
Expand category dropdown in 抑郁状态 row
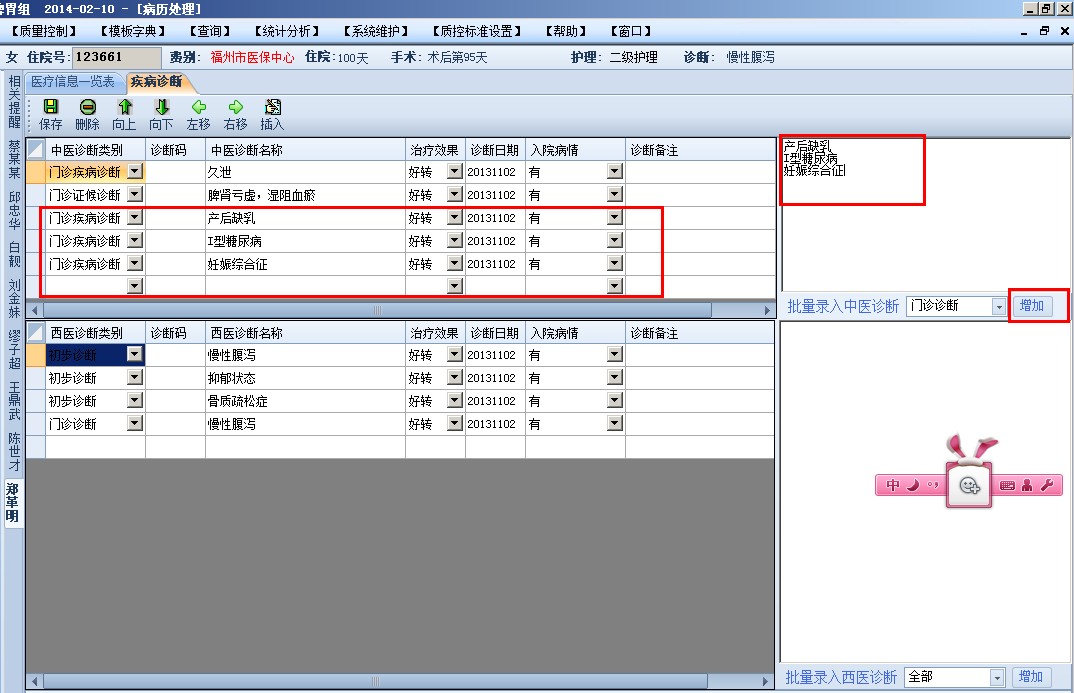click(135, 377)
